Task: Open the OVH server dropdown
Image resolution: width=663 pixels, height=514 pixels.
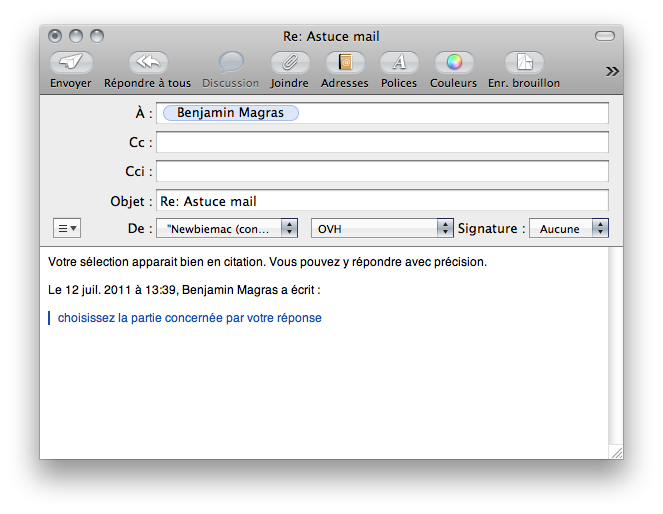Action: click(382, 229)
